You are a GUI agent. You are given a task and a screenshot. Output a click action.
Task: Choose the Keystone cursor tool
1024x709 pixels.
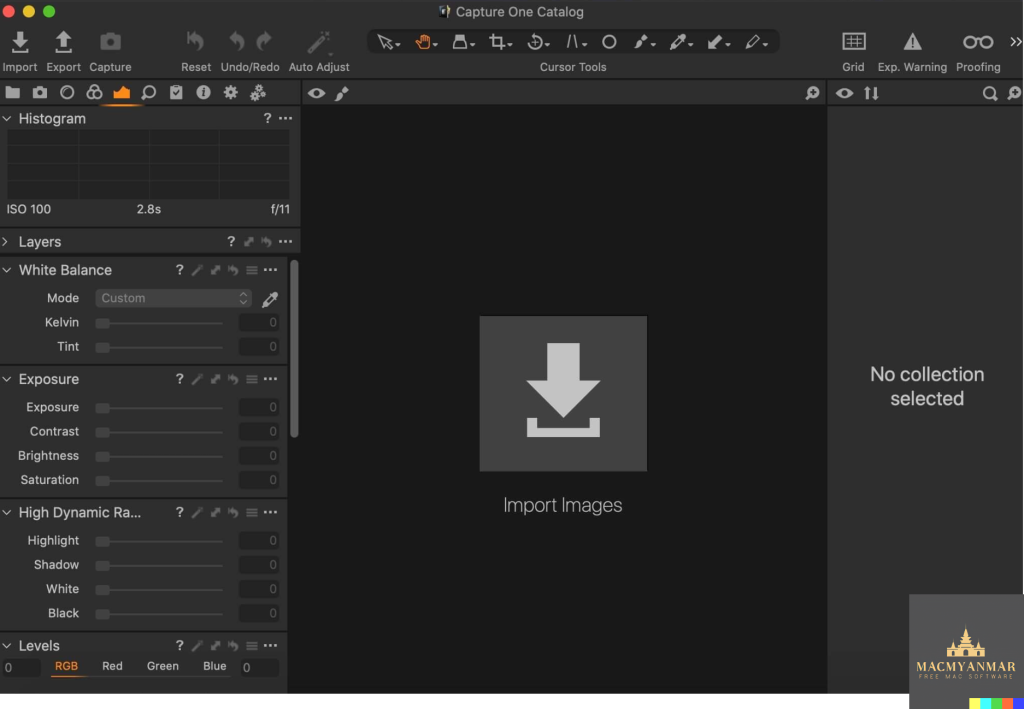(463, 42)
